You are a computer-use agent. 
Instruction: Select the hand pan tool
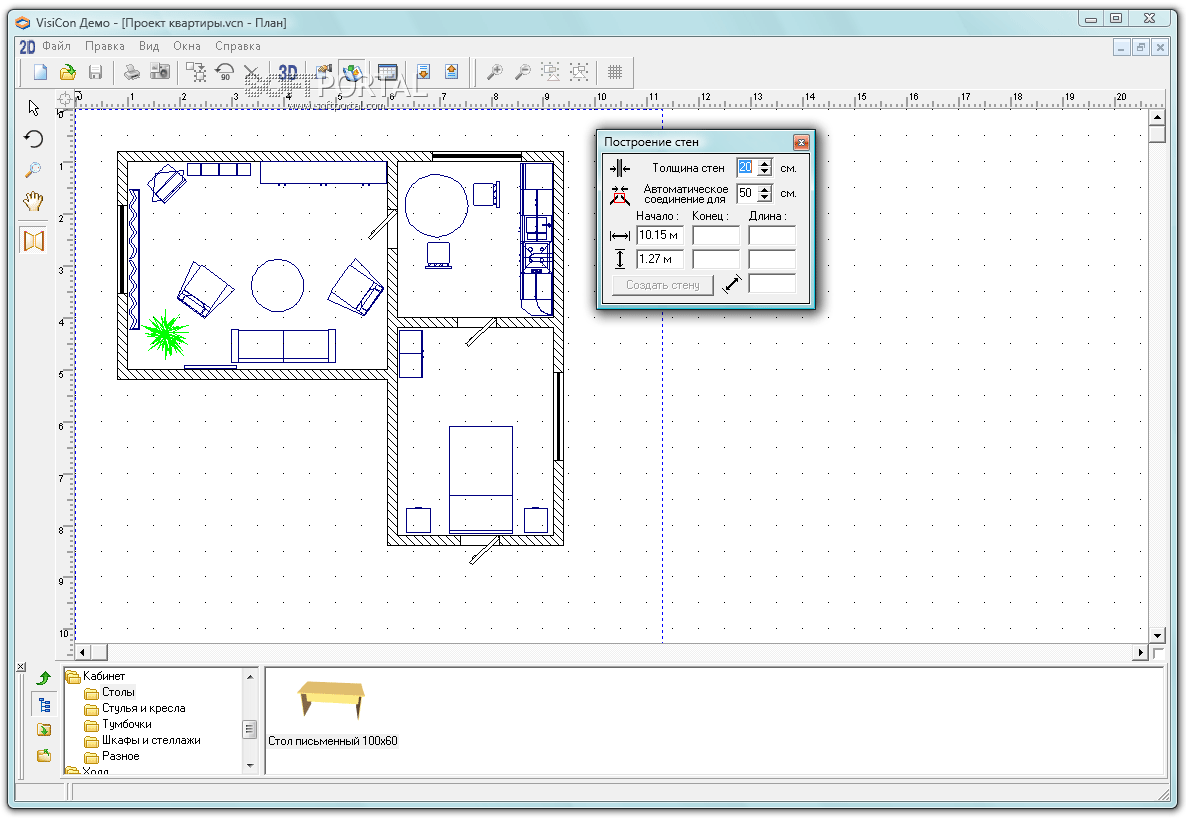[x=33, y=201]
